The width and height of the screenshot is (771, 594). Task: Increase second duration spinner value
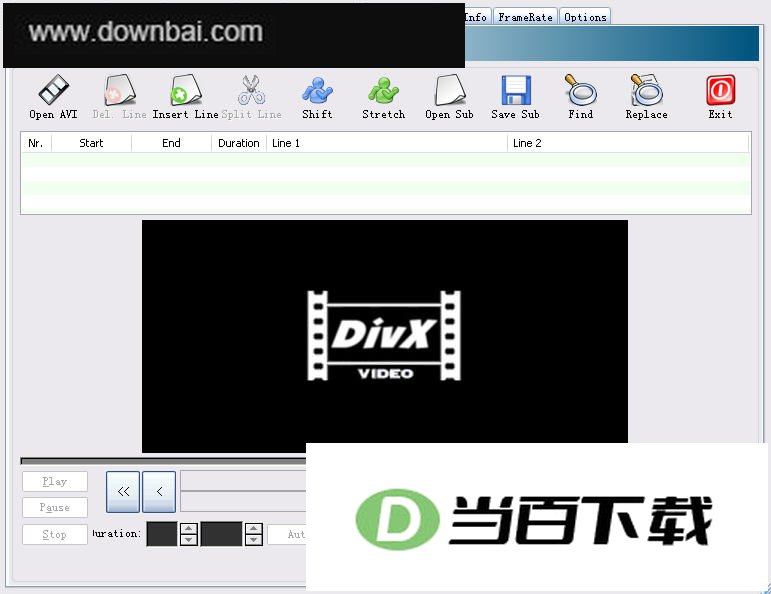[254, 529]
